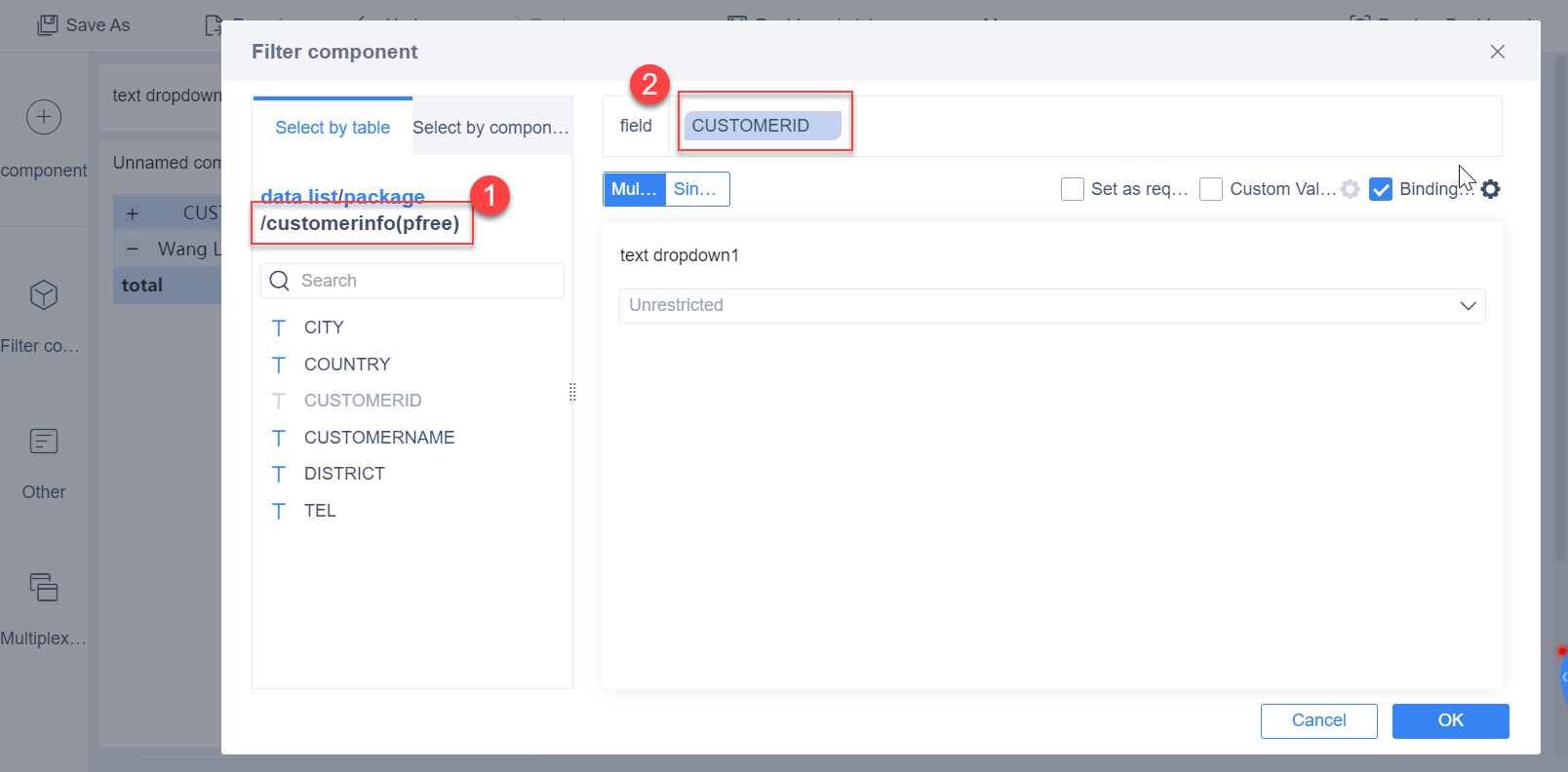The height and width of the screenshot is (772, 1568).
Task: Select the Filter component cube icon
Action: pos(44,295)
